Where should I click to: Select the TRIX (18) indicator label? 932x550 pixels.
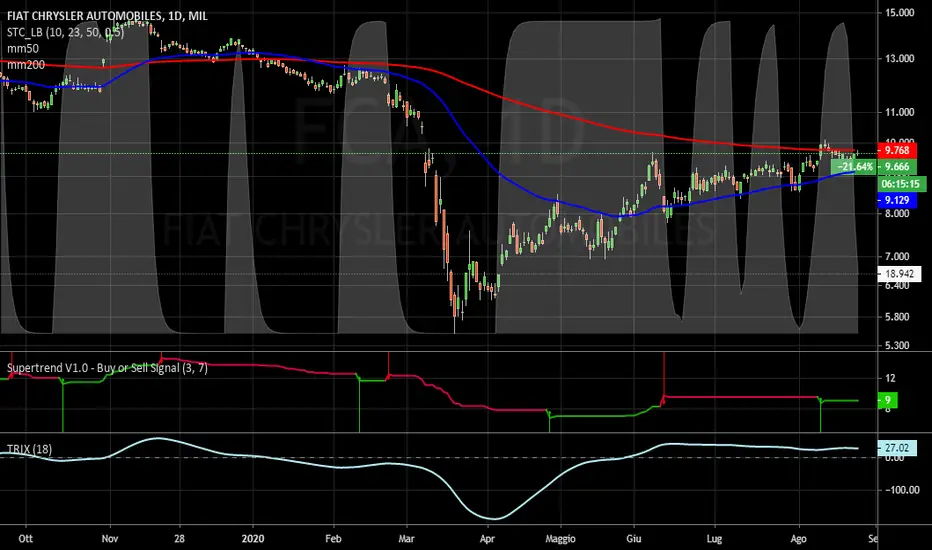(29, 449)
